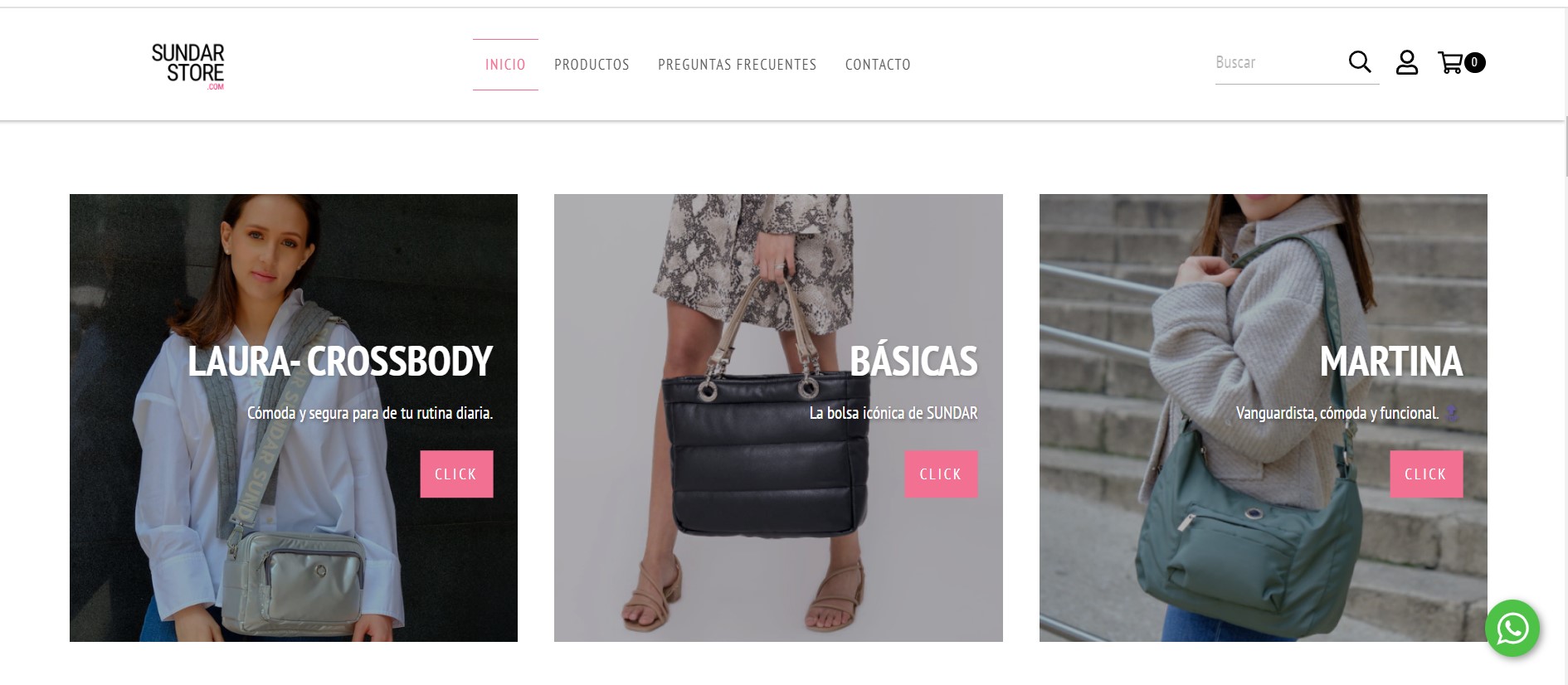Click the Sundar Store logo
Viewport: 1568px width, 685px height.
click(x=188, y=66)
